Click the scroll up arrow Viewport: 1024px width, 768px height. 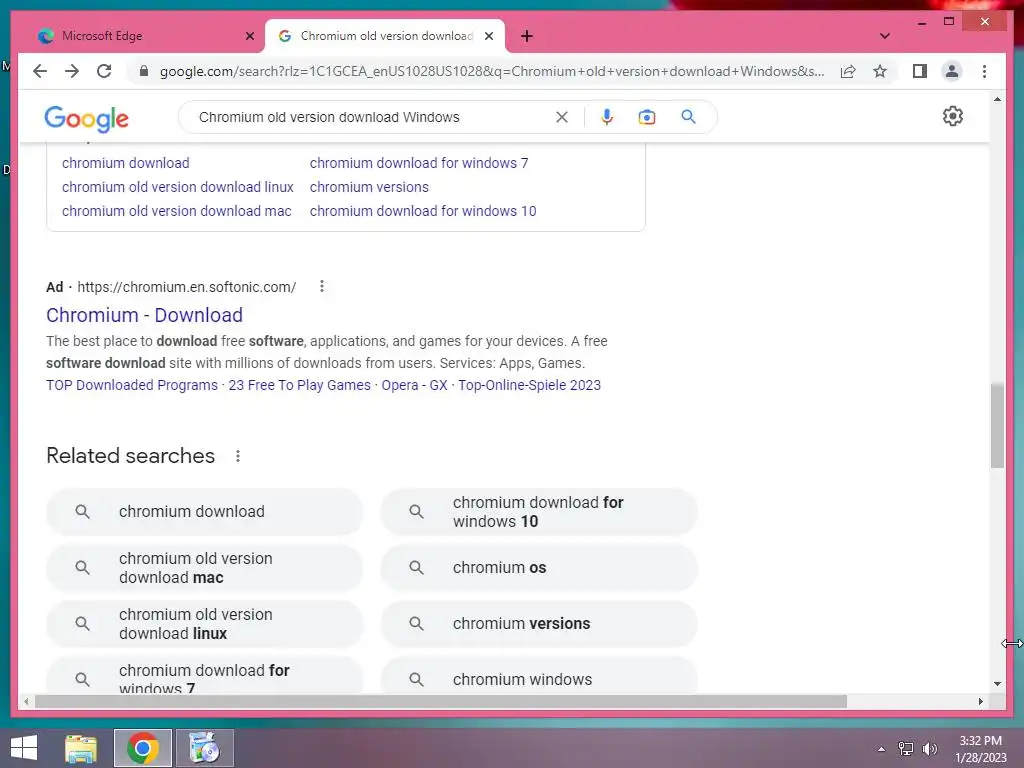[997, 99]
